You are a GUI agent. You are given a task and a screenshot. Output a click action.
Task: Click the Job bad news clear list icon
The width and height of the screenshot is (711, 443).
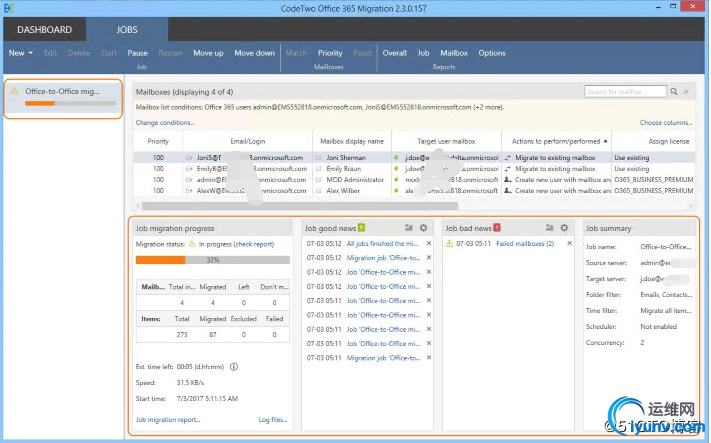(x=550, y=228)
